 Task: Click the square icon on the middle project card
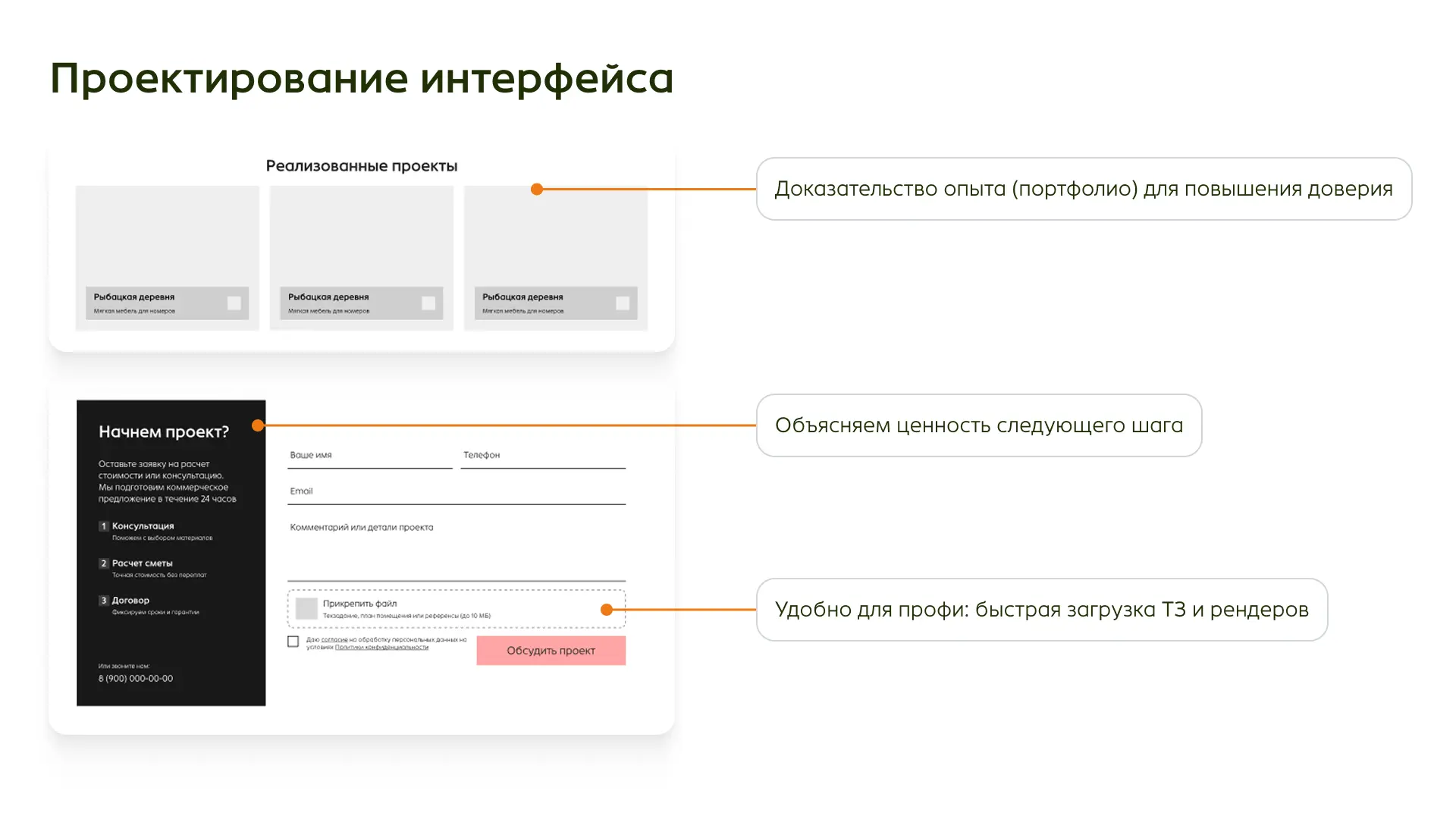pos(428,303)
